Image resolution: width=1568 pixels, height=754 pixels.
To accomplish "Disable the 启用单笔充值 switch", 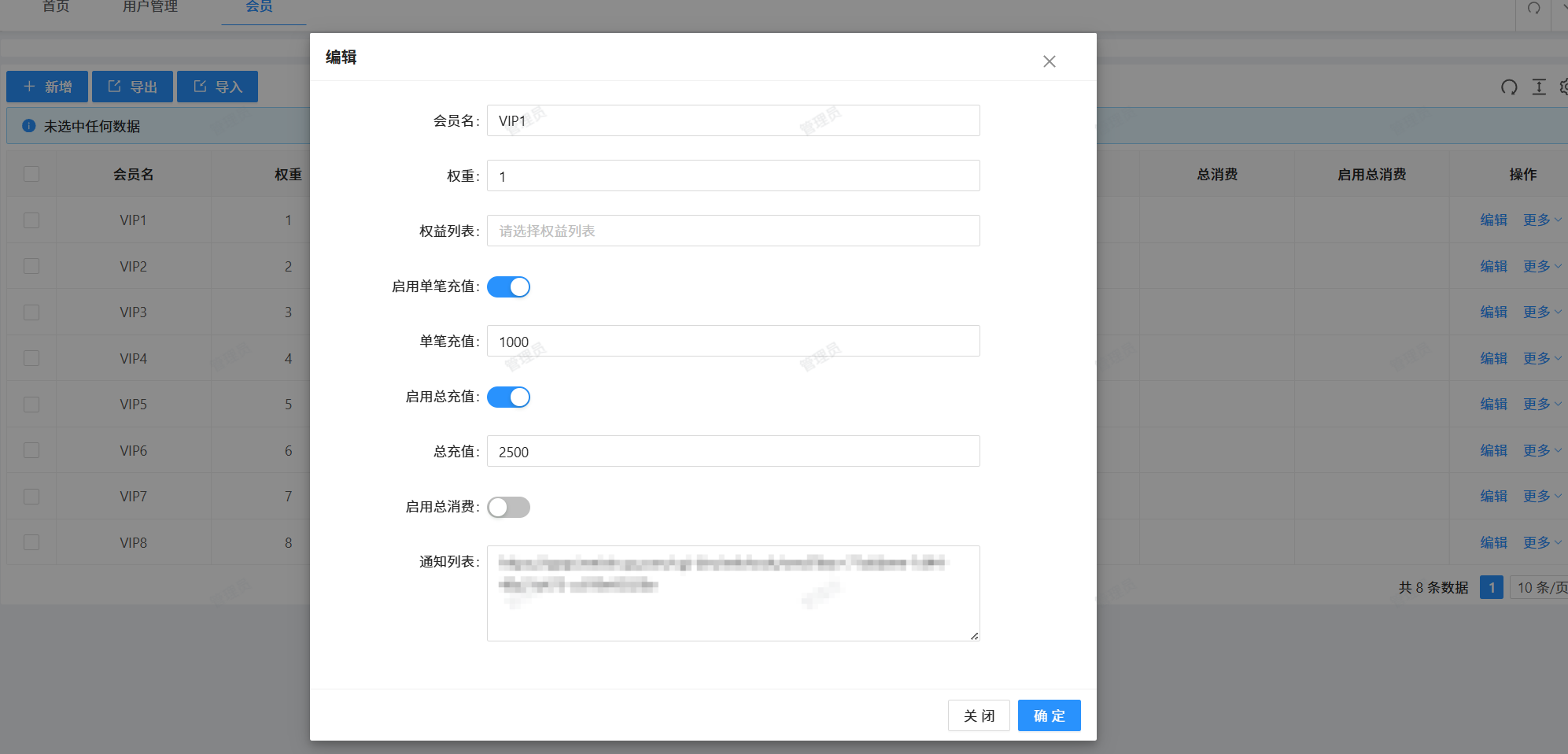I will click(508, 286).
